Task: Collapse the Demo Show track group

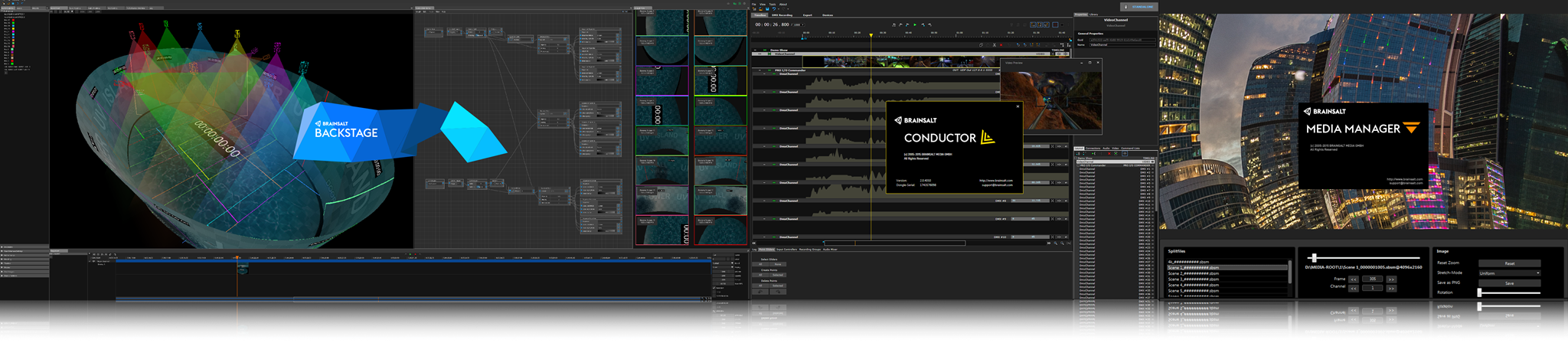Action: (755, 51)
